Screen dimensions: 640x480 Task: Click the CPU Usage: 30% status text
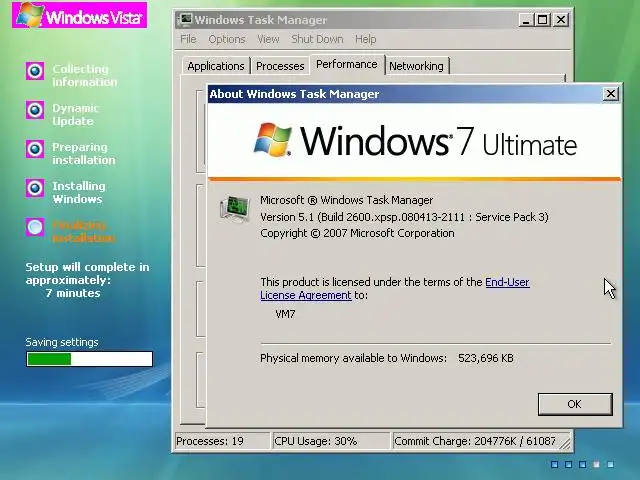click(x=316, y=441)
